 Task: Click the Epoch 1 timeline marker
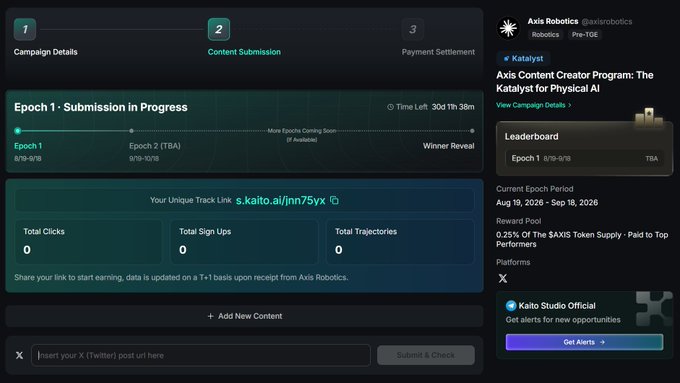pos(18,131)
